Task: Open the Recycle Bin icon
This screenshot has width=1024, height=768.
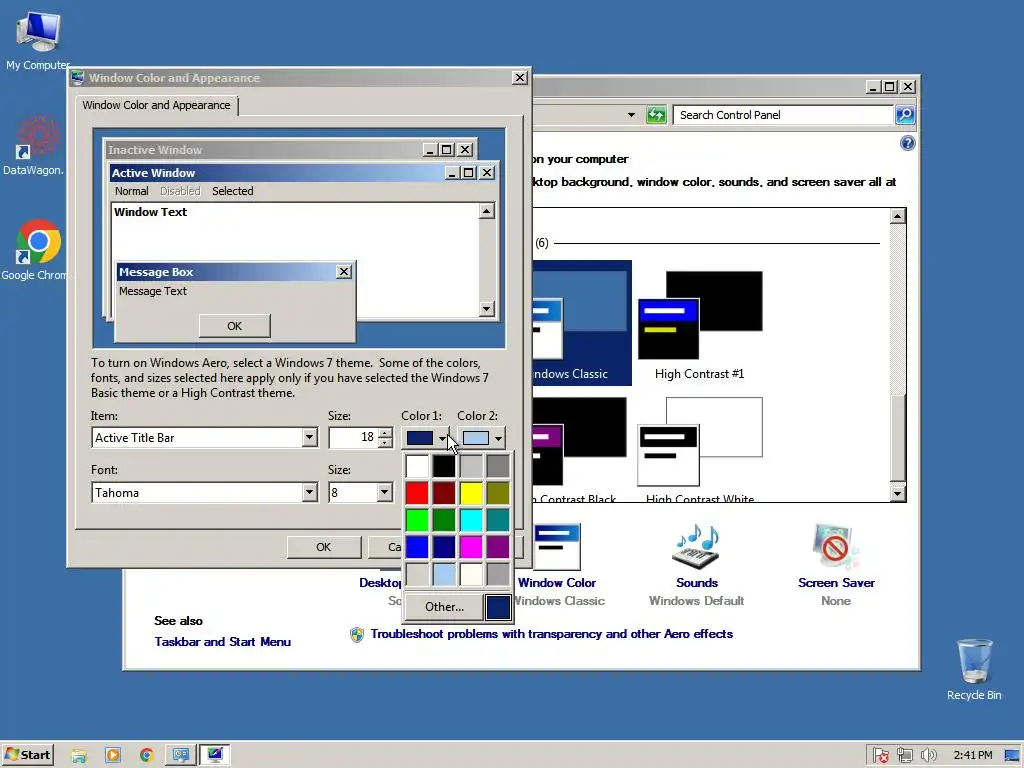Action: click(974, 669)
